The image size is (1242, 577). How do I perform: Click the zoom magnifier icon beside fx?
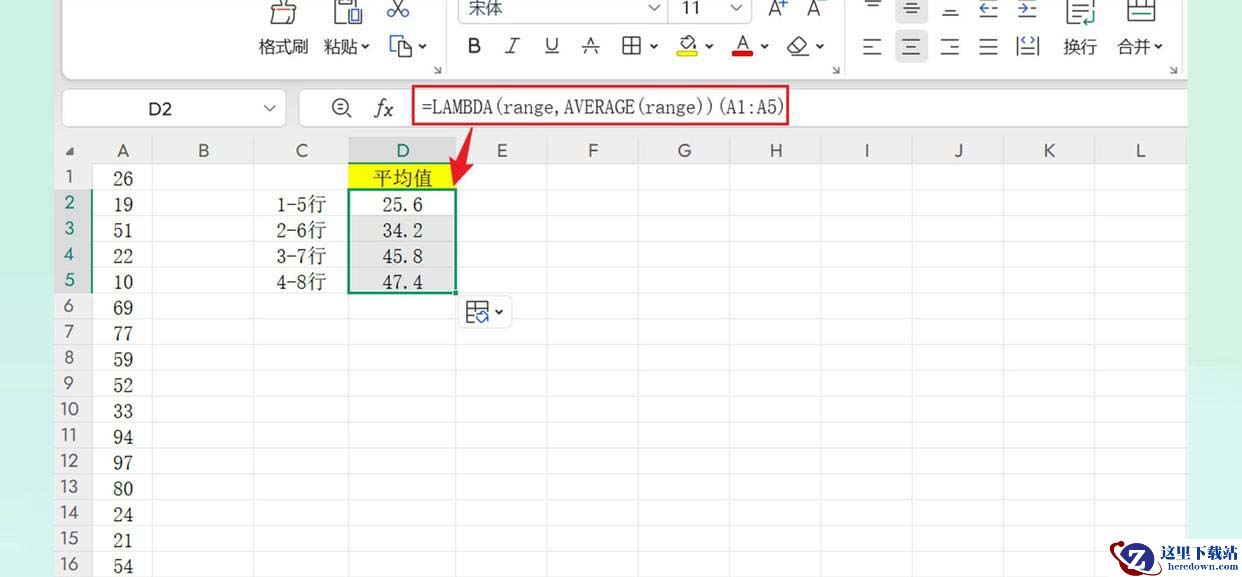click(341, 108)
